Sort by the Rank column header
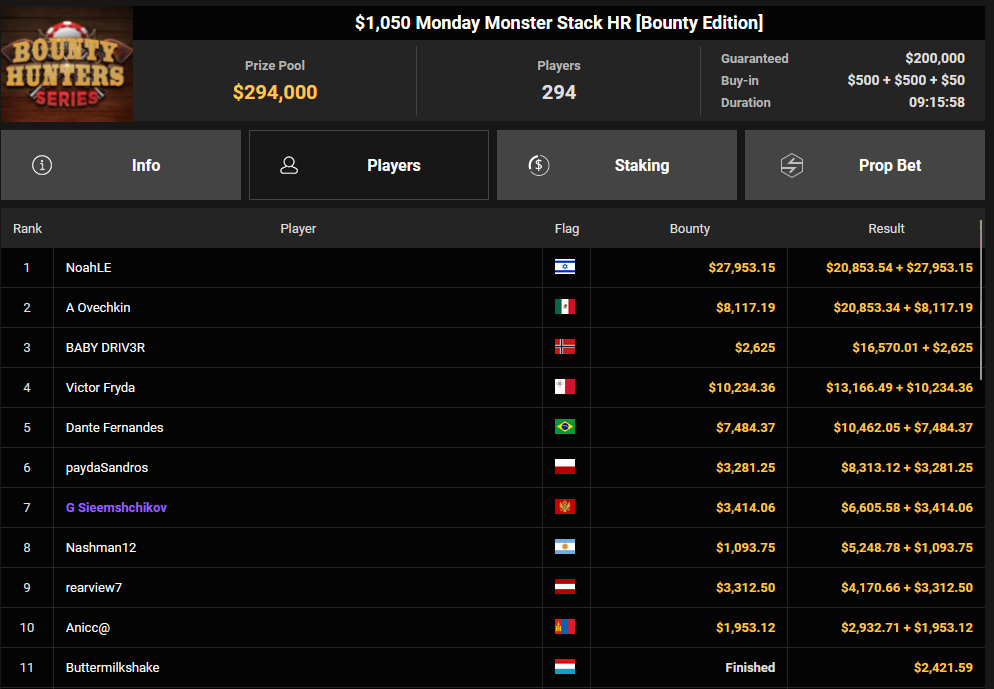The height and width of the screenshot is (689, 994). (x=27, y=229)
